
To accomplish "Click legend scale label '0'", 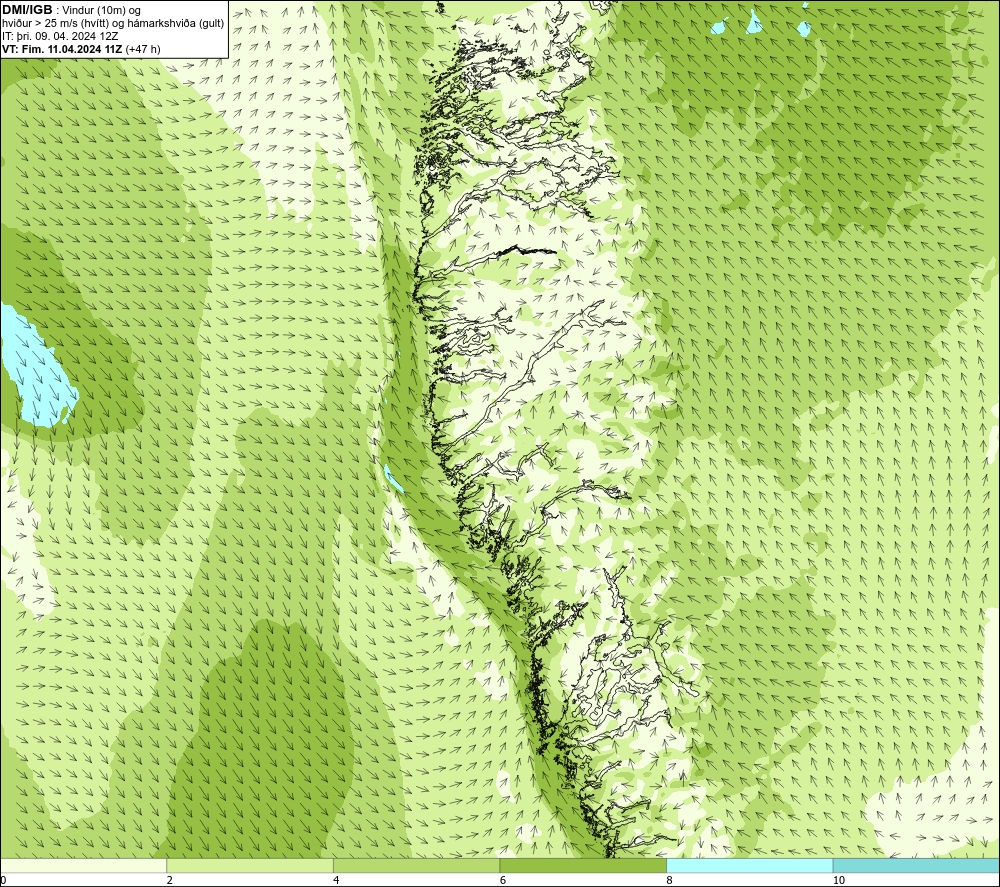I will pyautogui.click(x=3, y=880).
